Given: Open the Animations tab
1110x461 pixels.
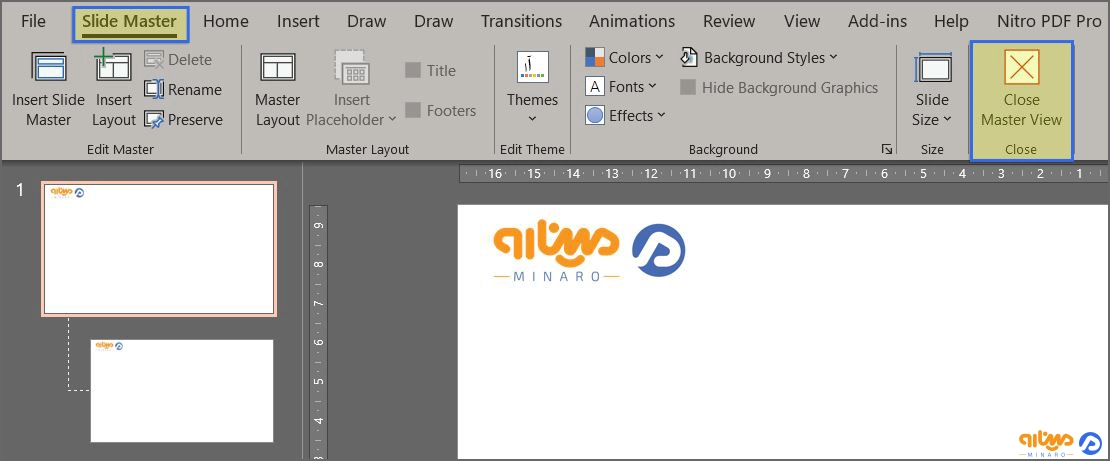Looking at the screenshot, I should pyautogui.click(x=633, y=21).
